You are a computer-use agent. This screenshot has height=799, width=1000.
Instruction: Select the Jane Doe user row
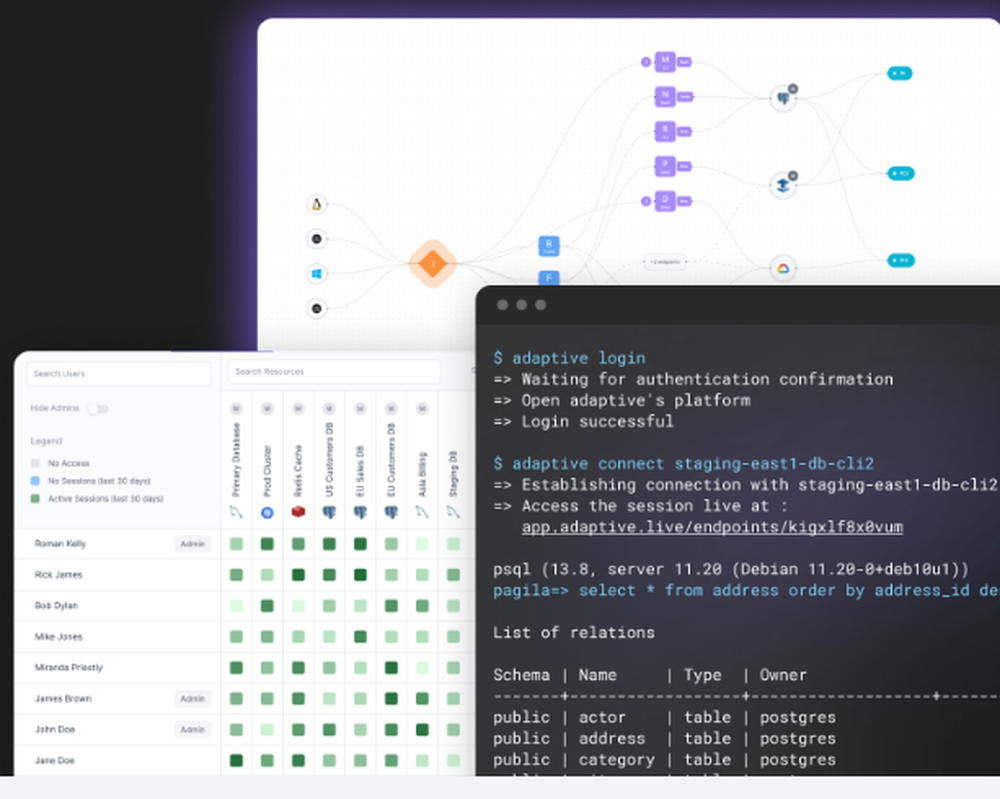pyautogui.click(x=117, y=760)
